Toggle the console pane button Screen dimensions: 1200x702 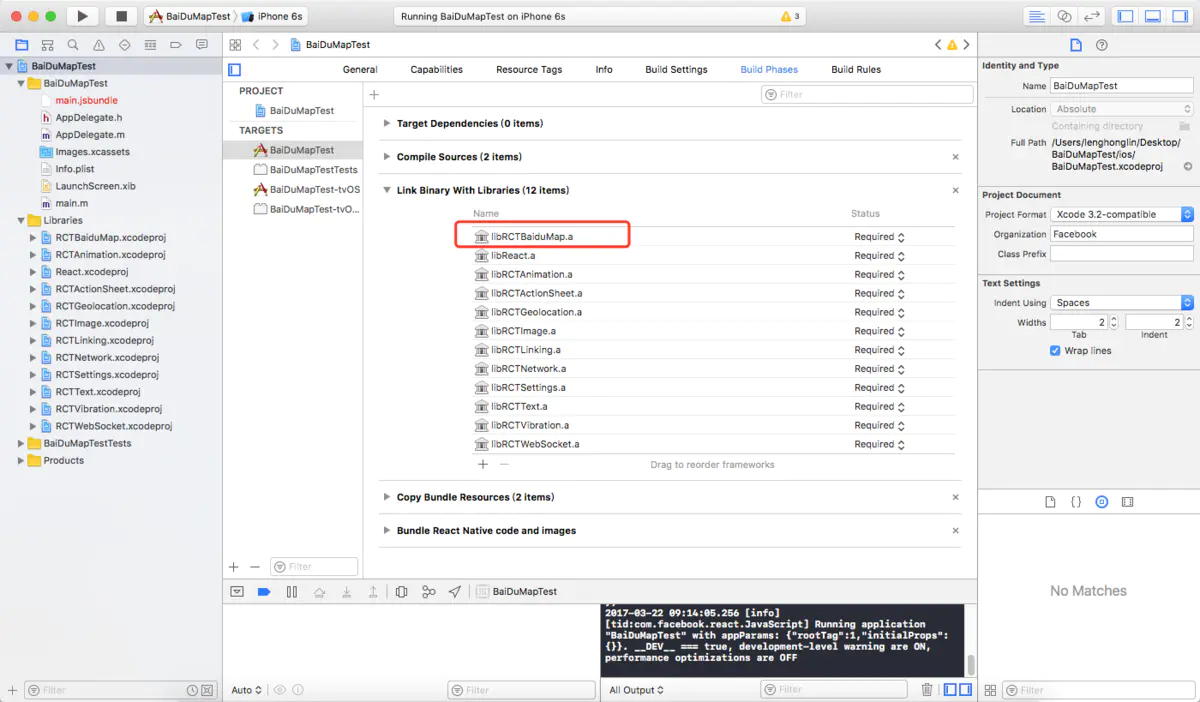click(965, 690)
